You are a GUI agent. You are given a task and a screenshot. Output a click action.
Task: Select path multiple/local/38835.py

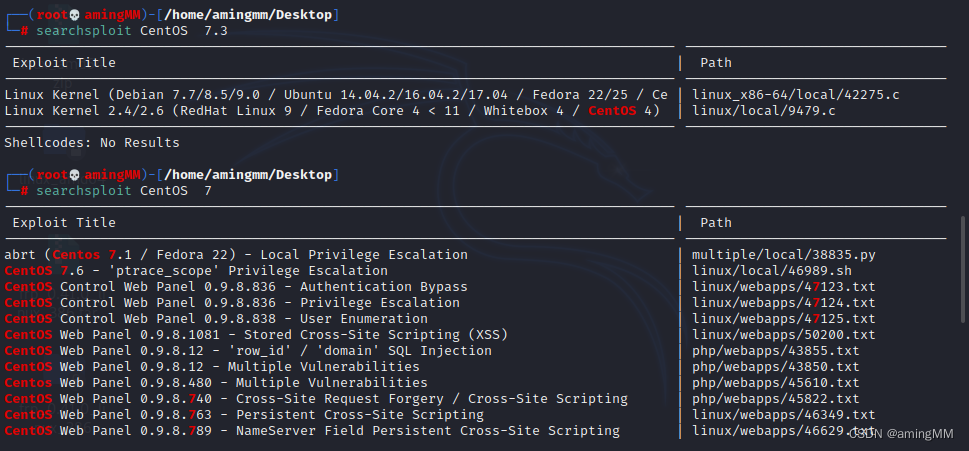pos(784,255)
